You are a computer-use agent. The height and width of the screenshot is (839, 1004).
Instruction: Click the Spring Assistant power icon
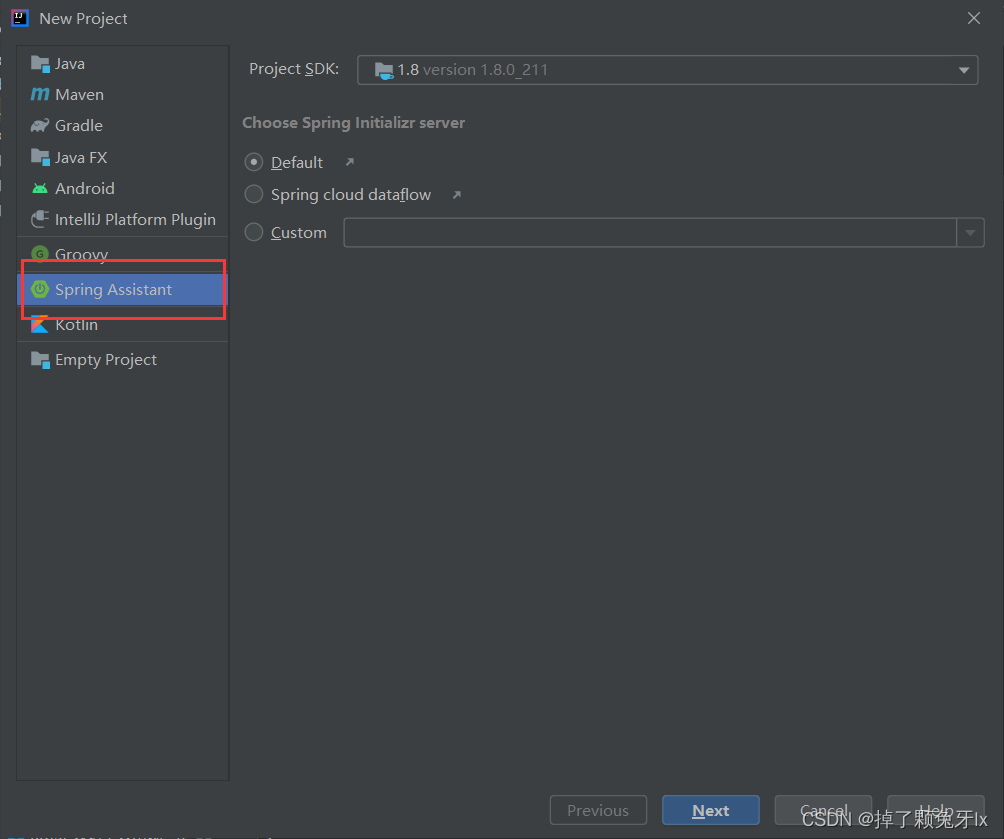pyautogui.click(x=40, y=289)
